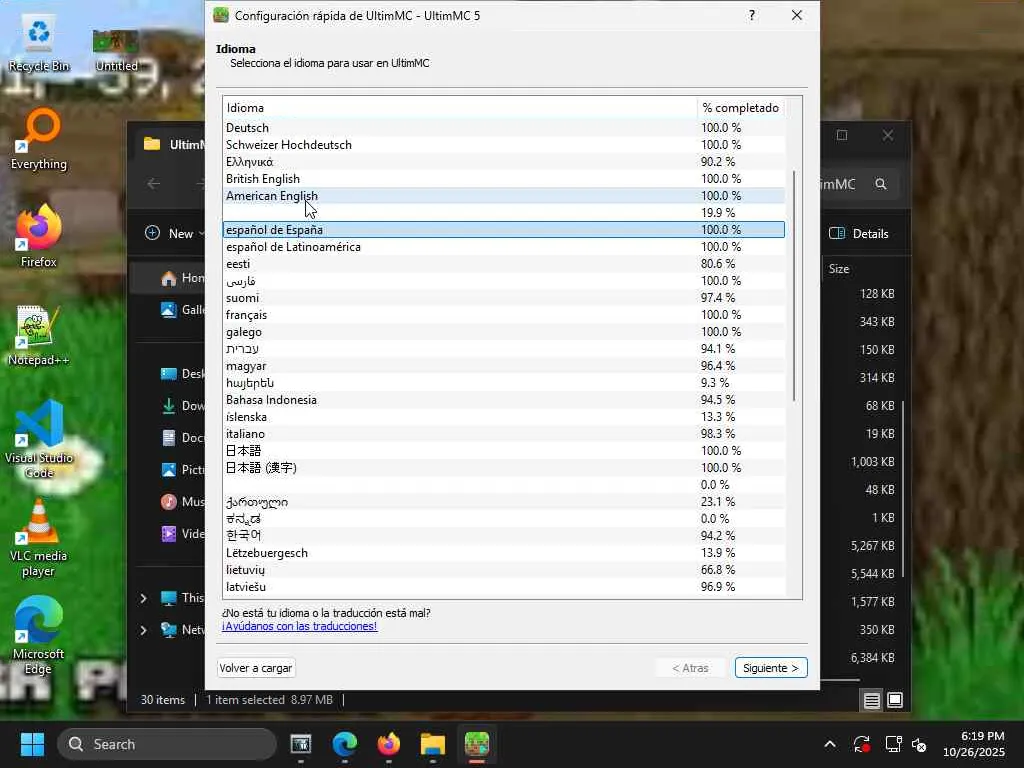1024x768 pixels.
Task: Select français in the language list
Action: tap(504, 314)
